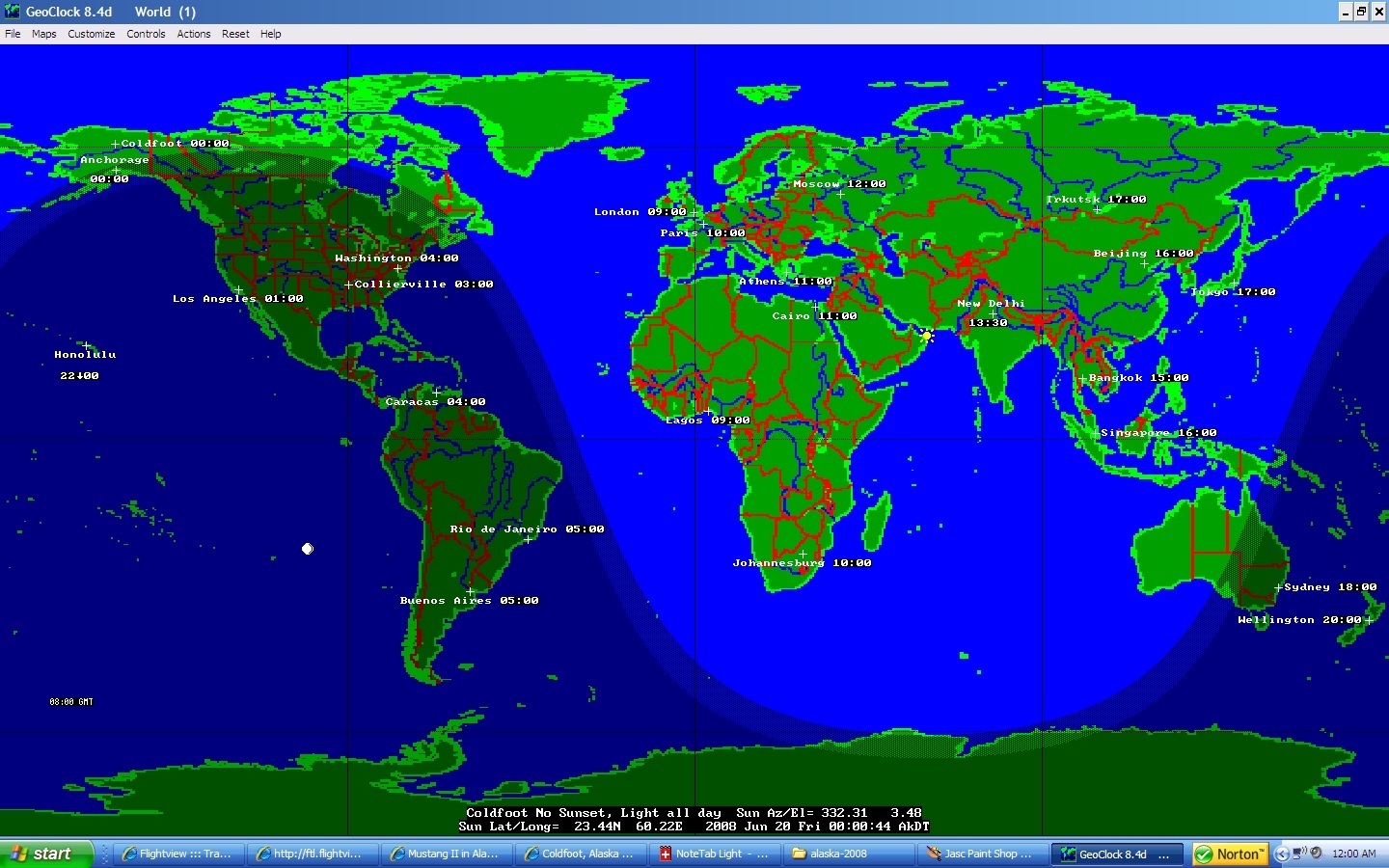Switch to http://ftl.flightvi... taskbar window
1389x868 pixels.
(x=311, y=854)
